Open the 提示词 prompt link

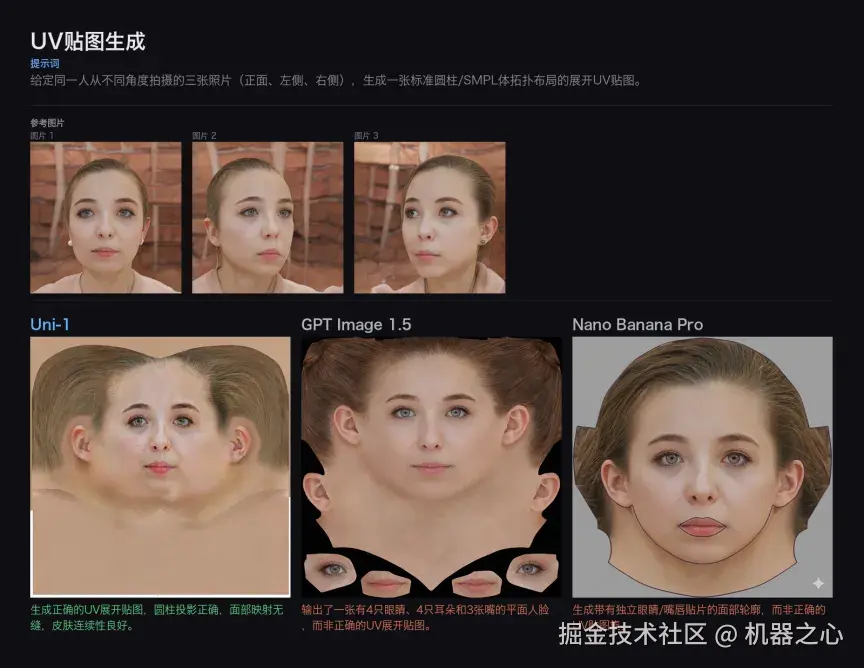(x=43, y=62)
